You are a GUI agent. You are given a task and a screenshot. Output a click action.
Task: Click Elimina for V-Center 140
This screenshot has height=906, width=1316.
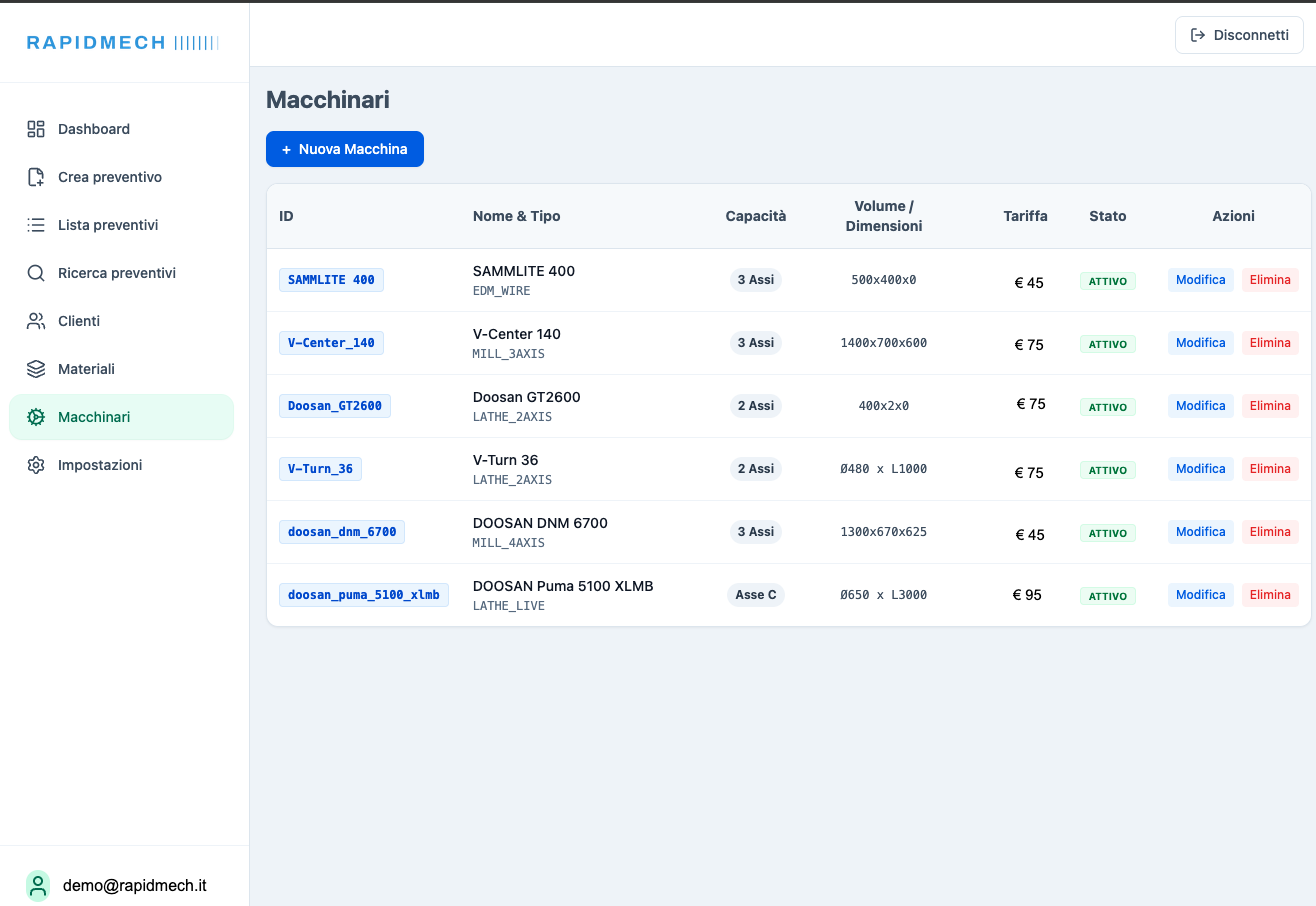[x=1270, y=343]
